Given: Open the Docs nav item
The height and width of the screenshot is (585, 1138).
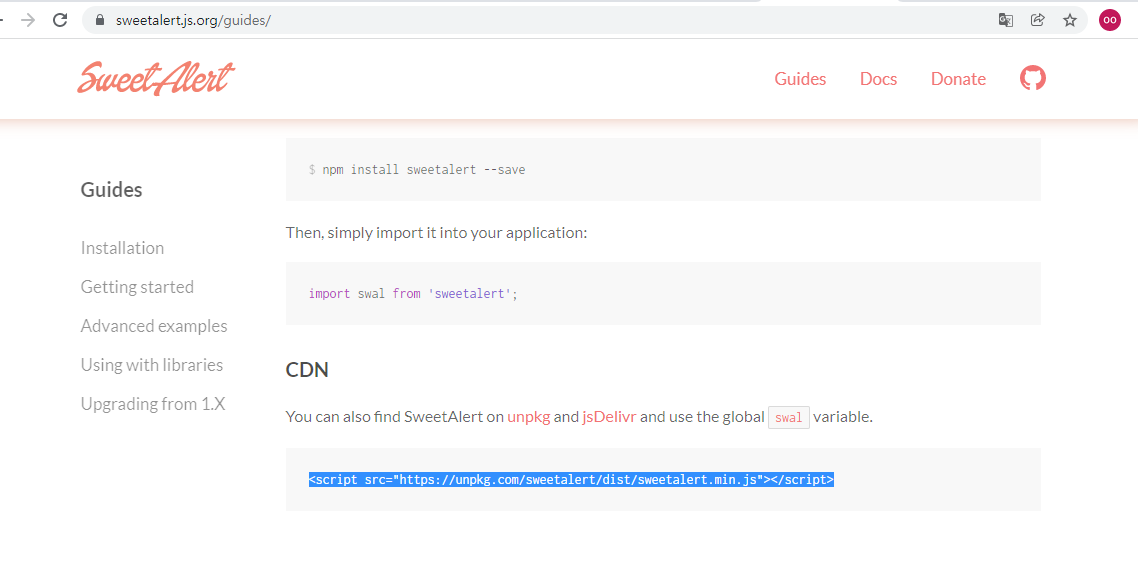Looking at the screenshot, I should (x=878, y=78).
